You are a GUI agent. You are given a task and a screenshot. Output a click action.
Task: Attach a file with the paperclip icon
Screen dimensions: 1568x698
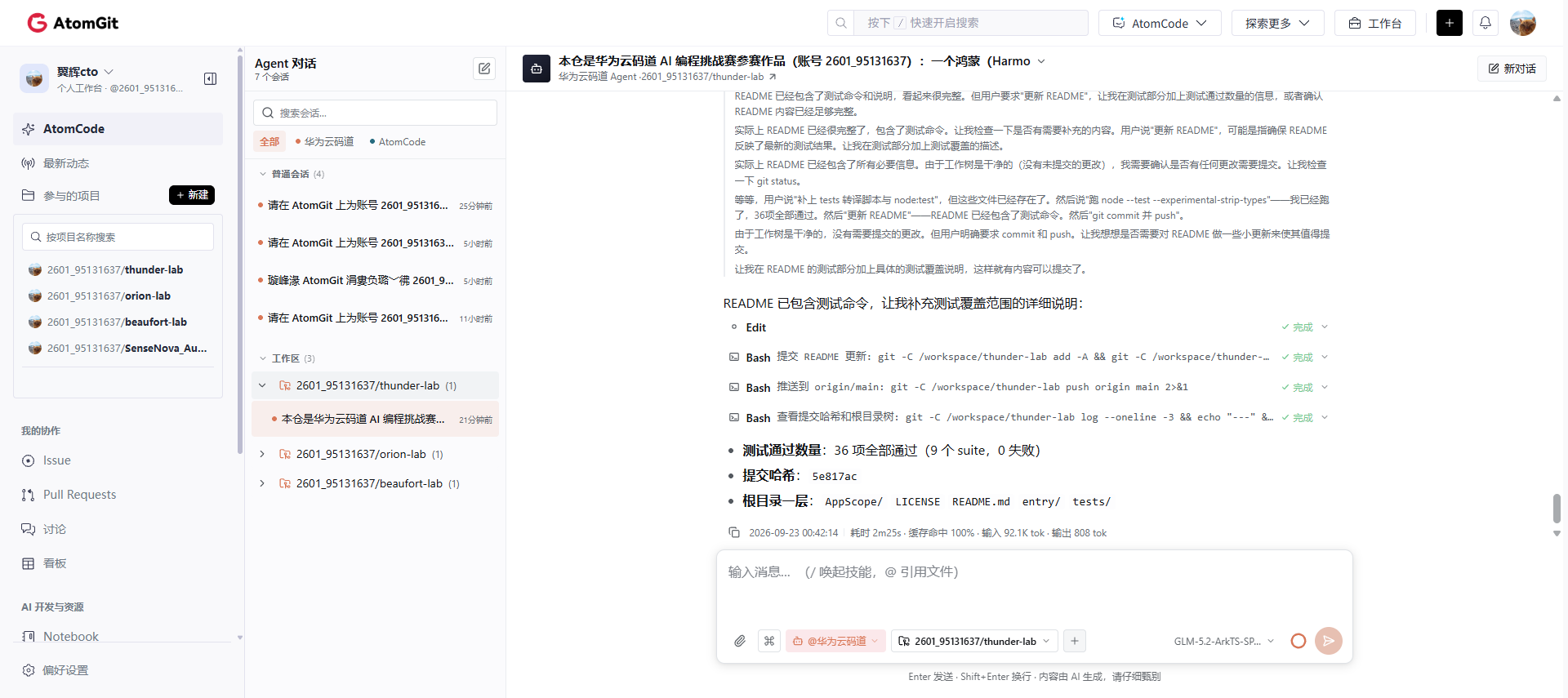(740, 641)
